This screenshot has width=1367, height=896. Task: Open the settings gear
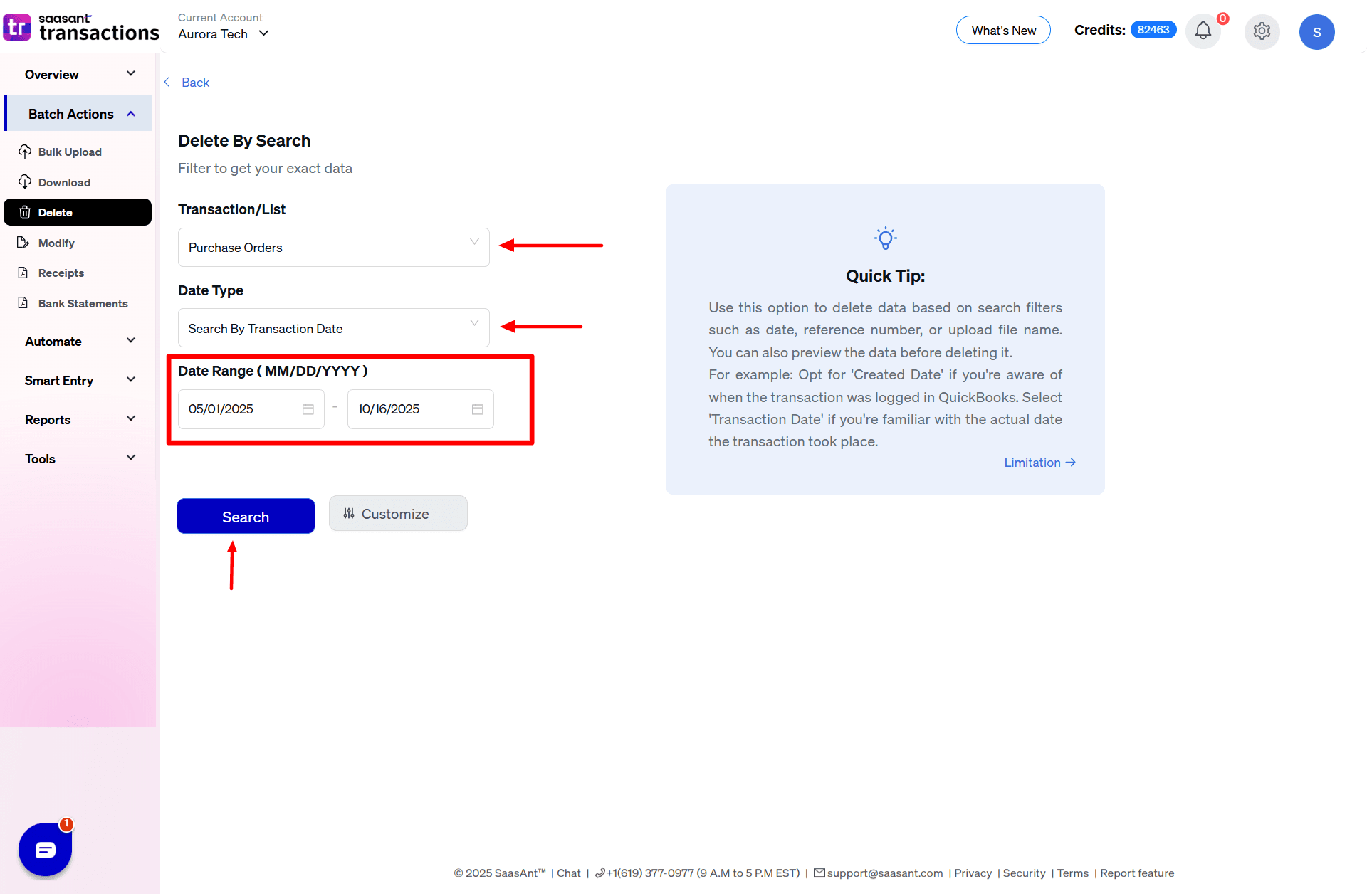coord(1262,31)
